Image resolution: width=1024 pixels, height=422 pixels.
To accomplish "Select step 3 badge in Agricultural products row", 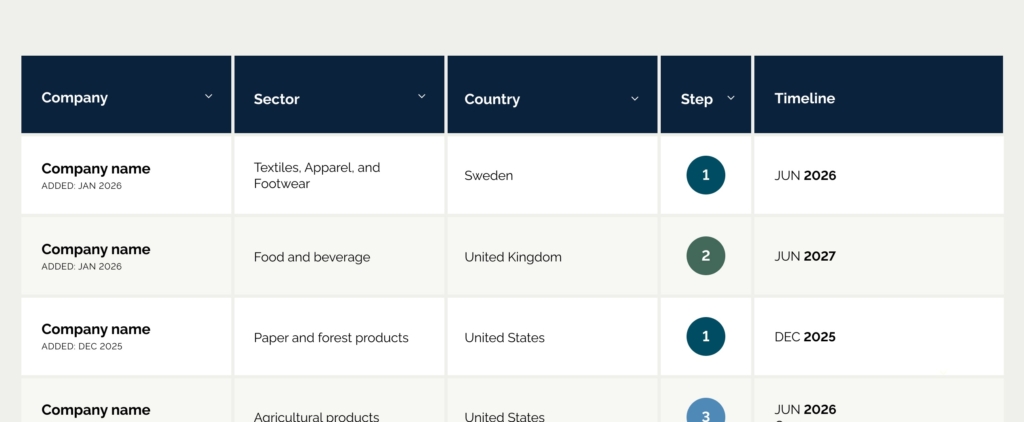I will click(x=705, y=412).
